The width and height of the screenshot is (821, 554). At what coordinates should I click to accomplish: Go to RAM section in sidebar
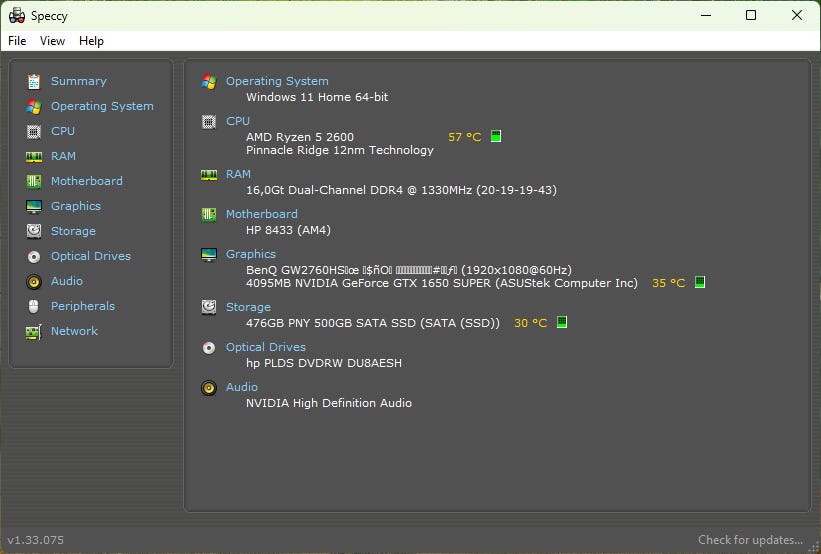point(63,157)
